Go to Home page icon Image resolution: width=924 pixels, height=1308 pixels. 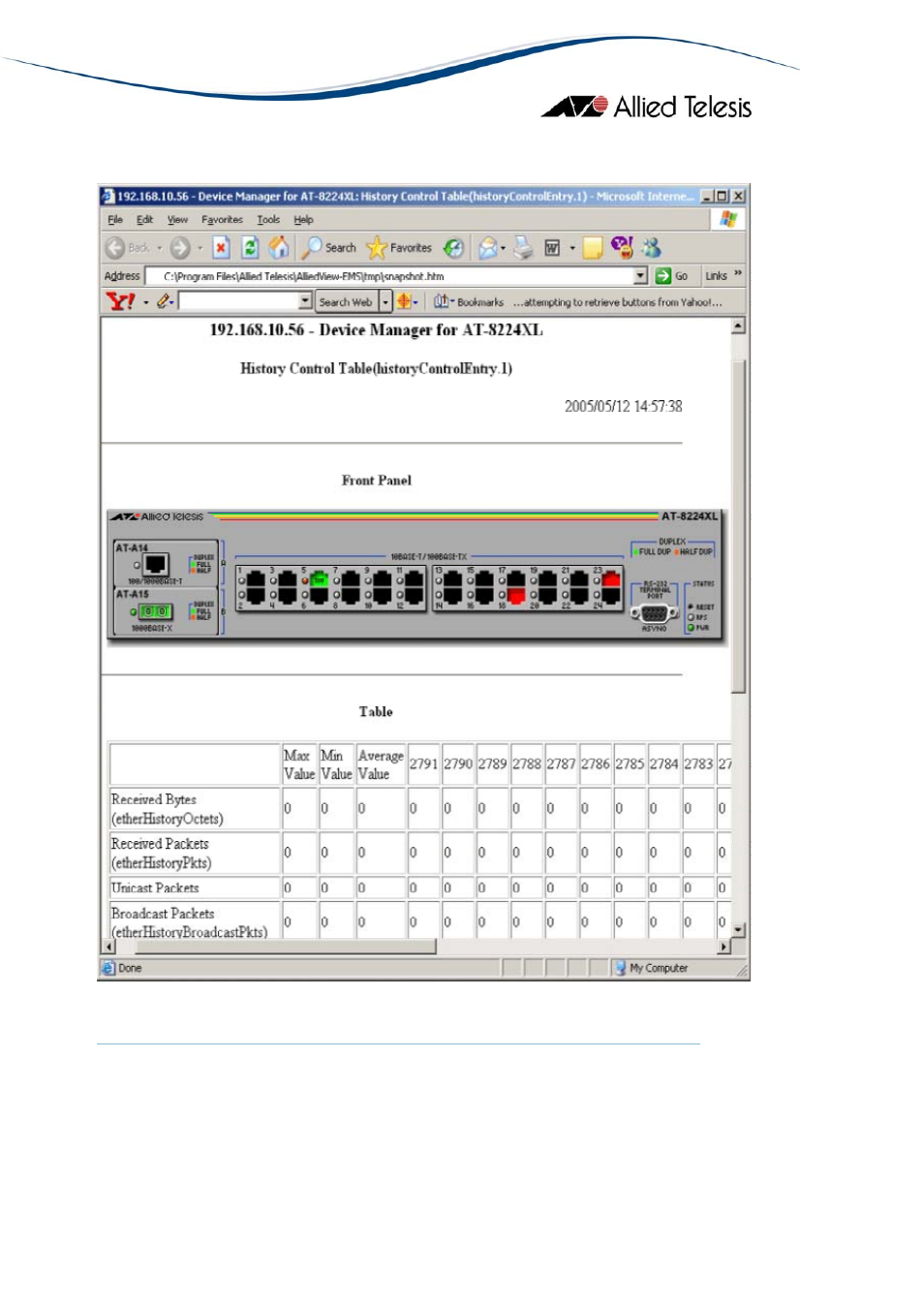[279, 248]
